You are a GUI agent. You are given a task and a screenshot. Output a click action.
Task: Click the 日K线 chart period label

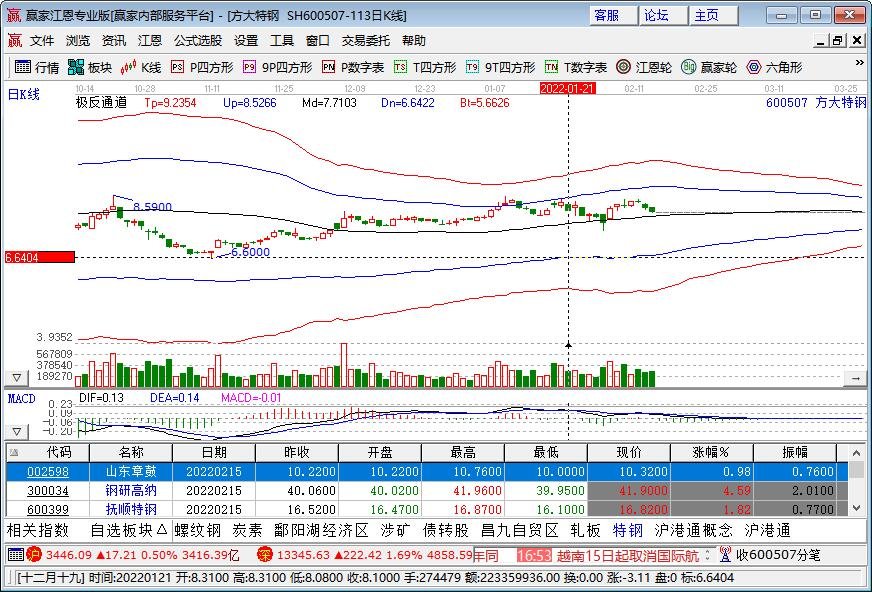tap(23, 94)
